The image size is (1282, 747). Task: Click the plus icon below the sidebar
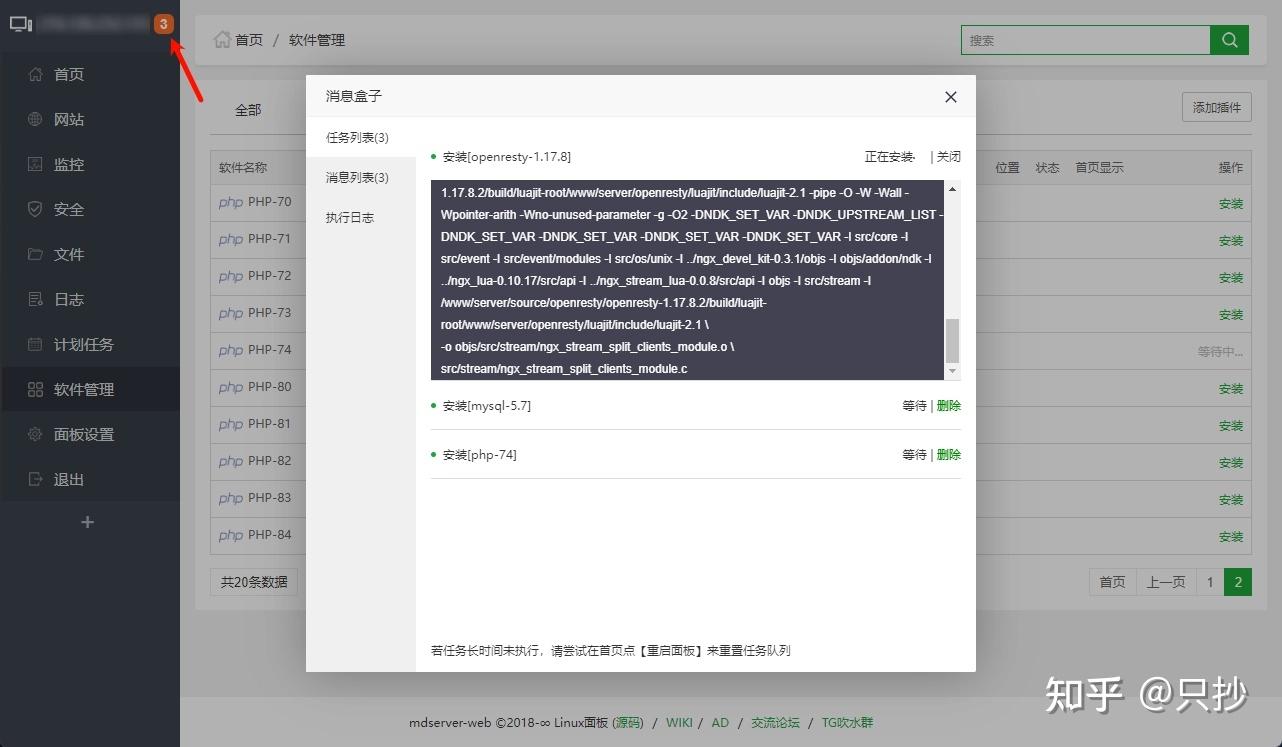tap(87, 521)
